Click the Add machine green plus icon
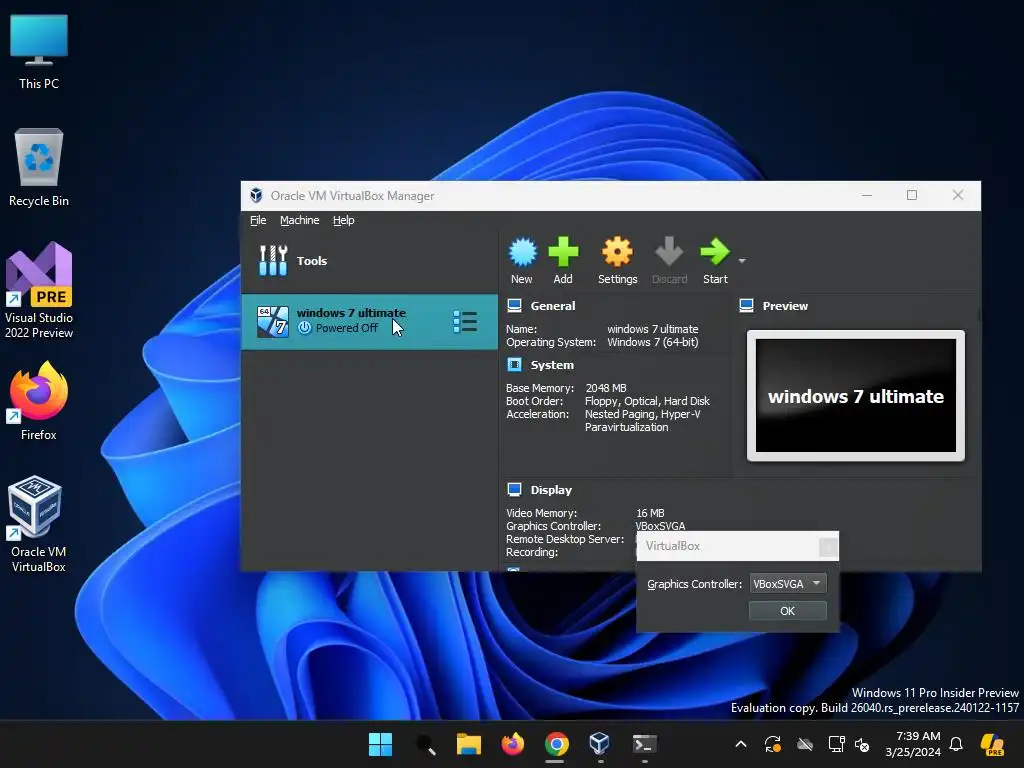Screen dimensions: 1024x768 coord(563,261)
